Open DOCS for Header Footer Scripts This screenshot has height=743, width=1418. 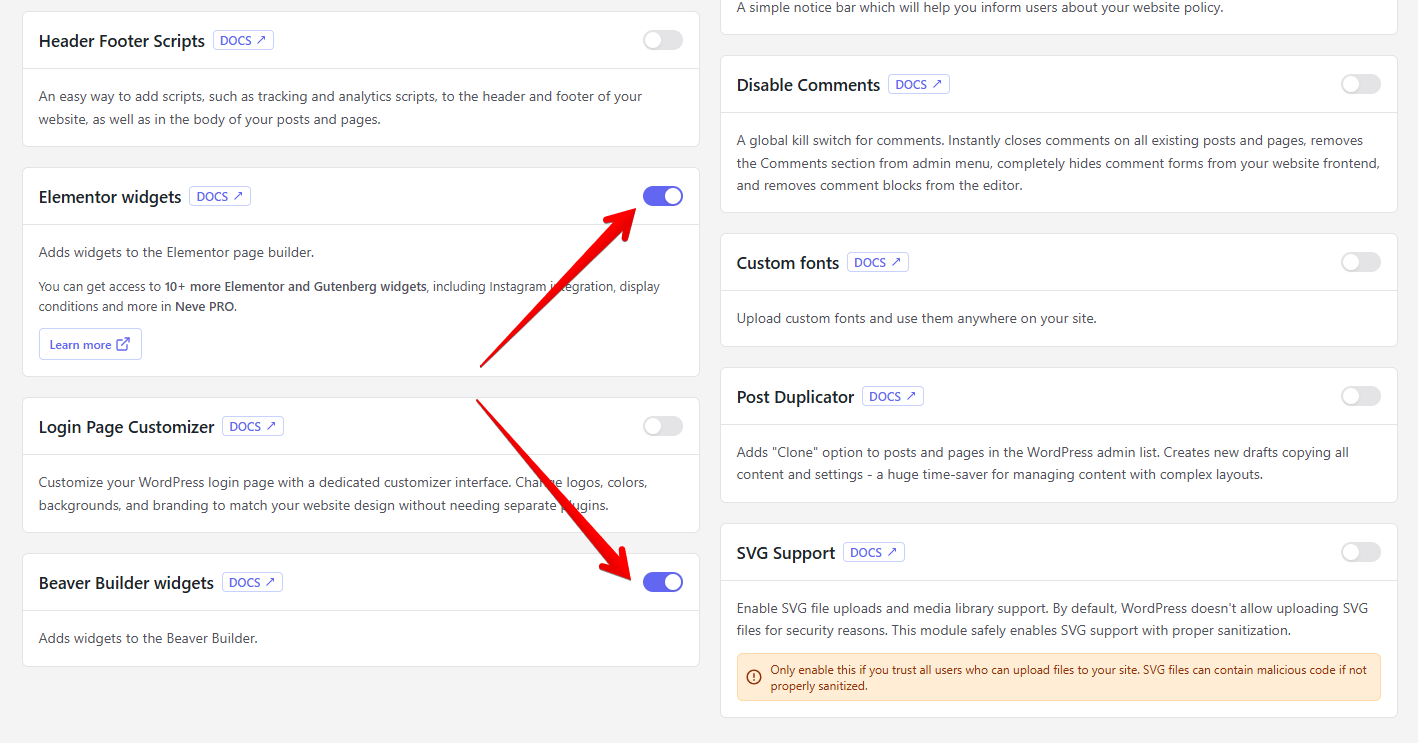[243, 41]
